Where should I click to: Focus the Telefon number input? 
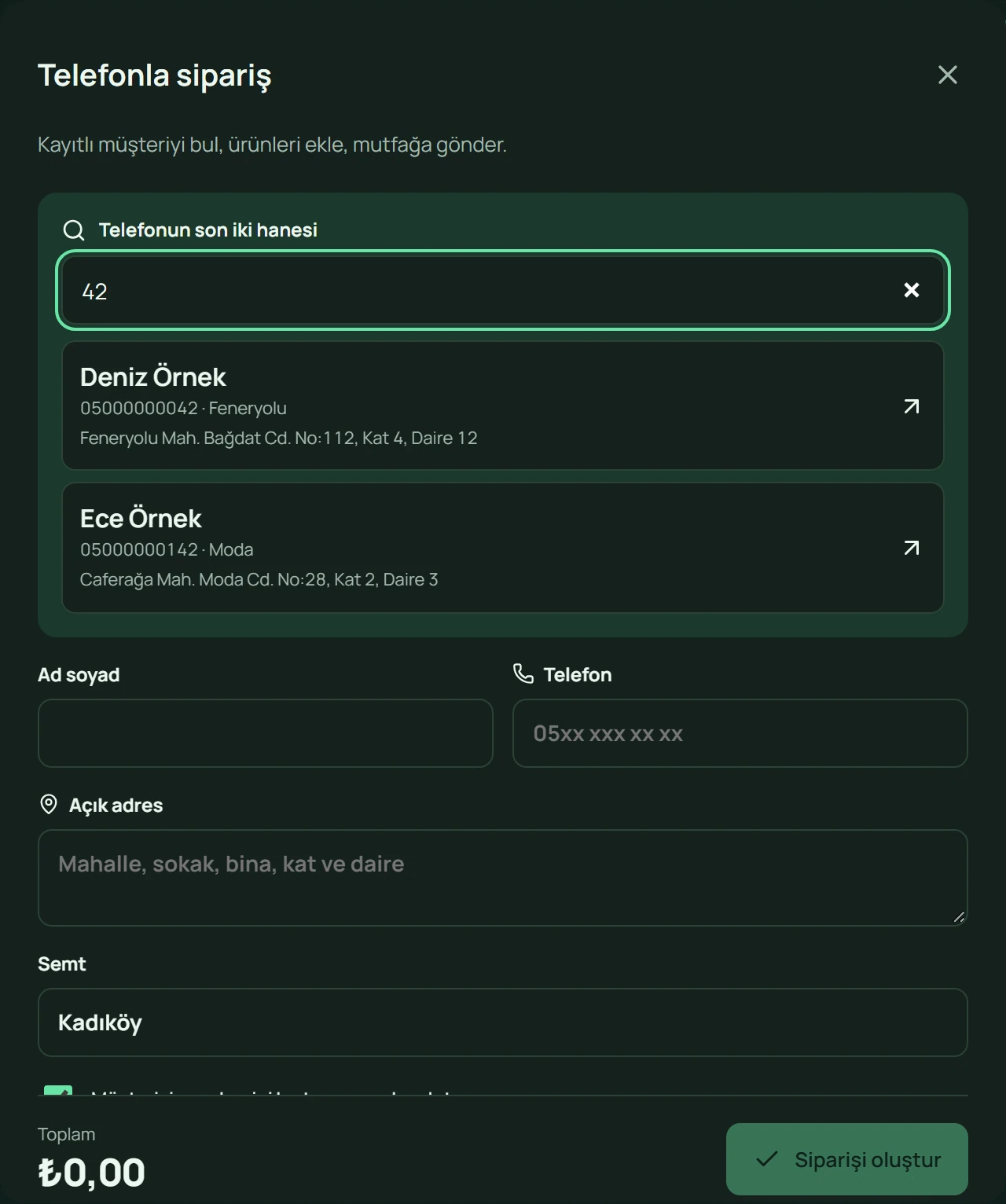point(740,733)
